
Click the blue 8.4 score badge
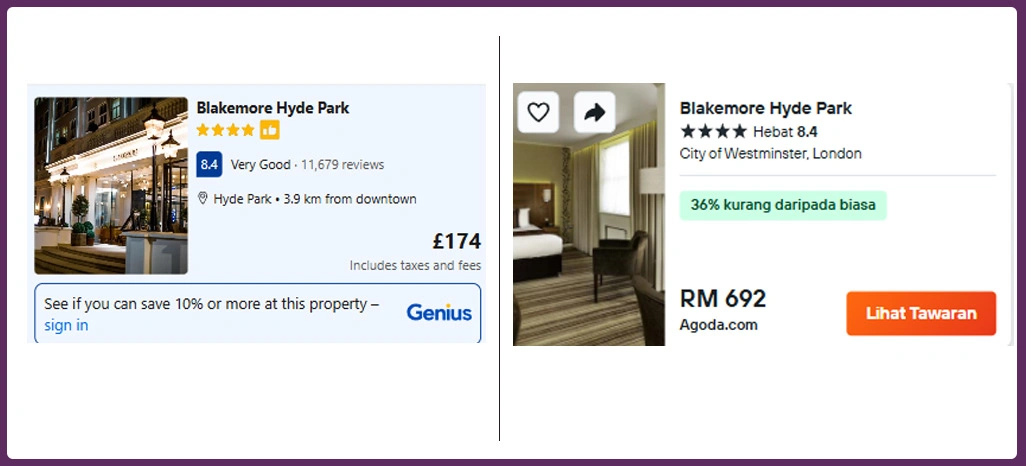click(x=209, y=165)
